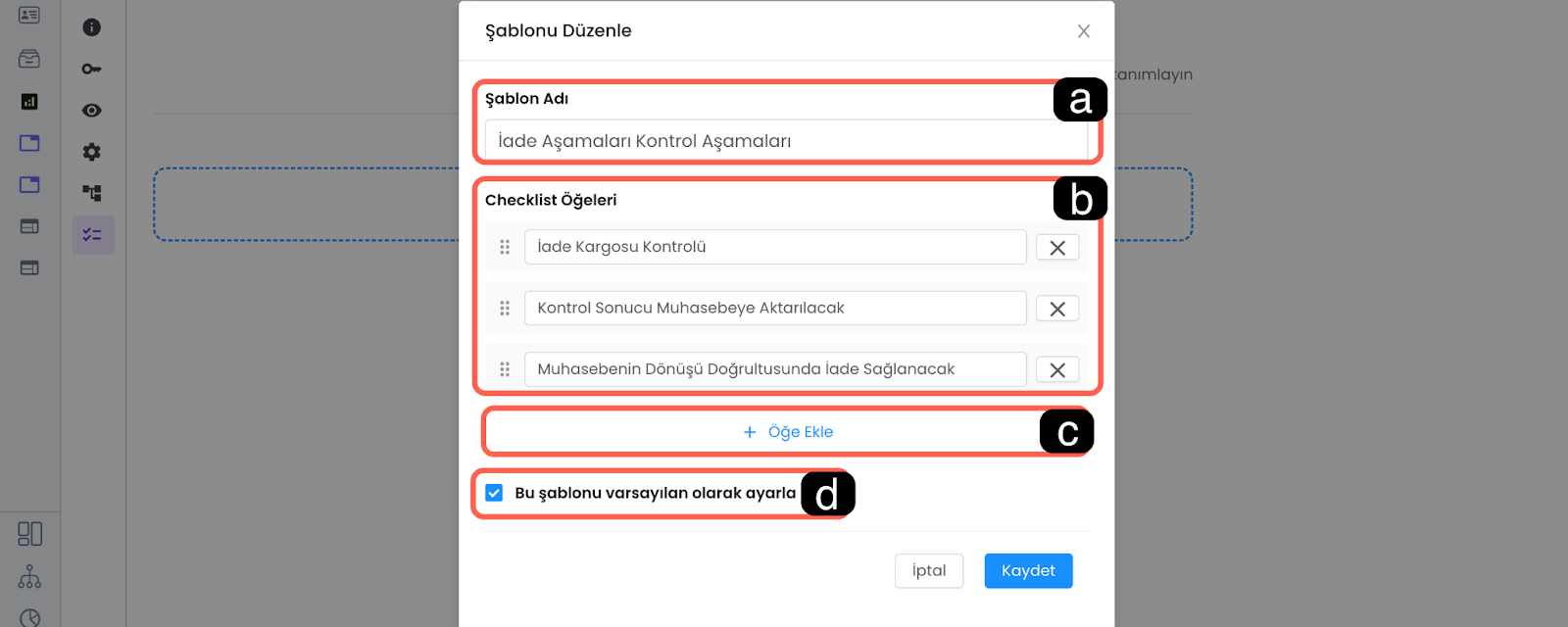Screen dimensions: 1568x627
Task: Remove the 'İade Kargosu Kontrolü' item
Action: (x=1057, y=248)
